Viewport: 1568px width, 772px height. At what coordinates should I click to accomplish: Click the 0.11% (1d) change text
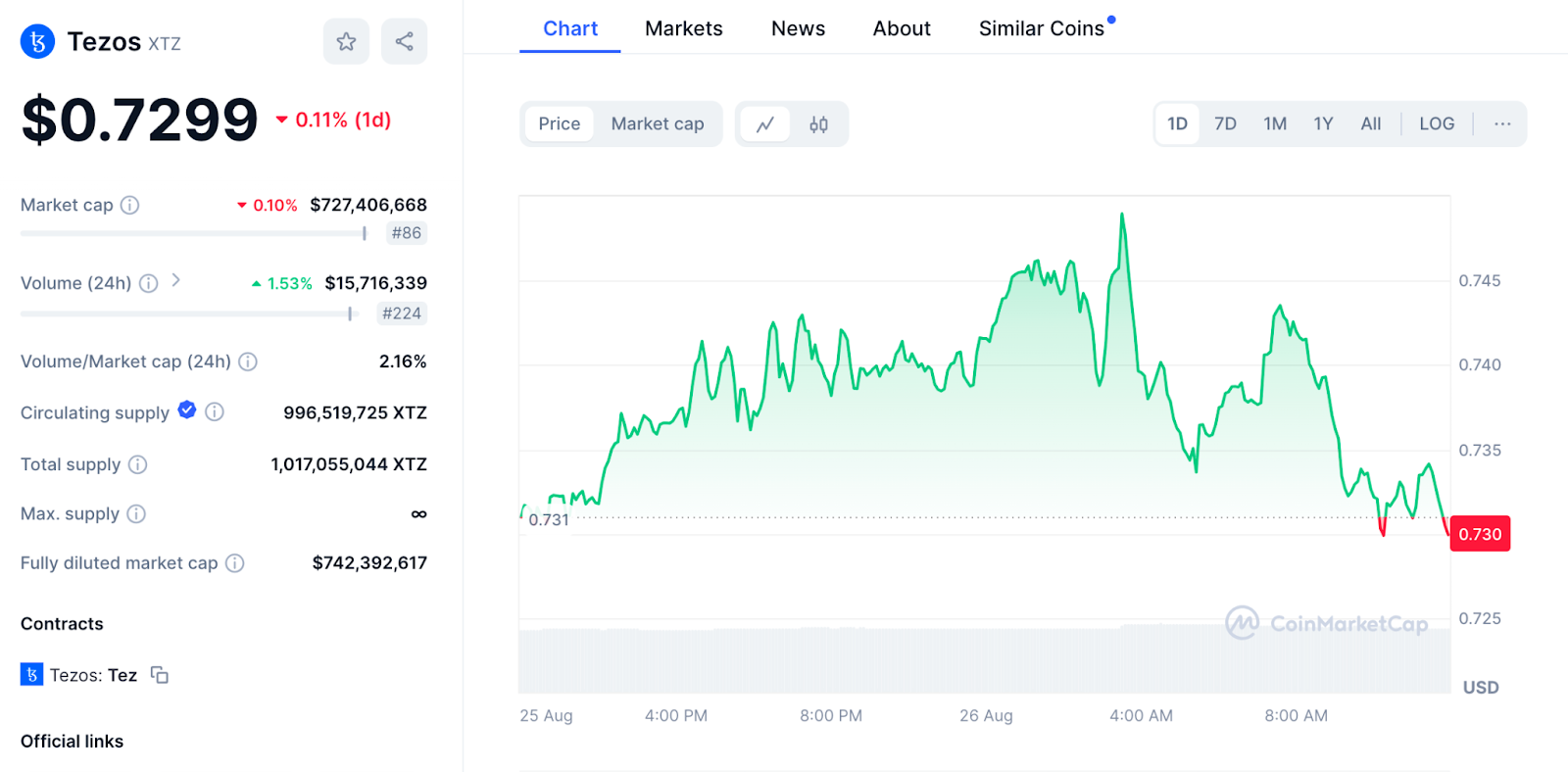[x=343, y=120]
